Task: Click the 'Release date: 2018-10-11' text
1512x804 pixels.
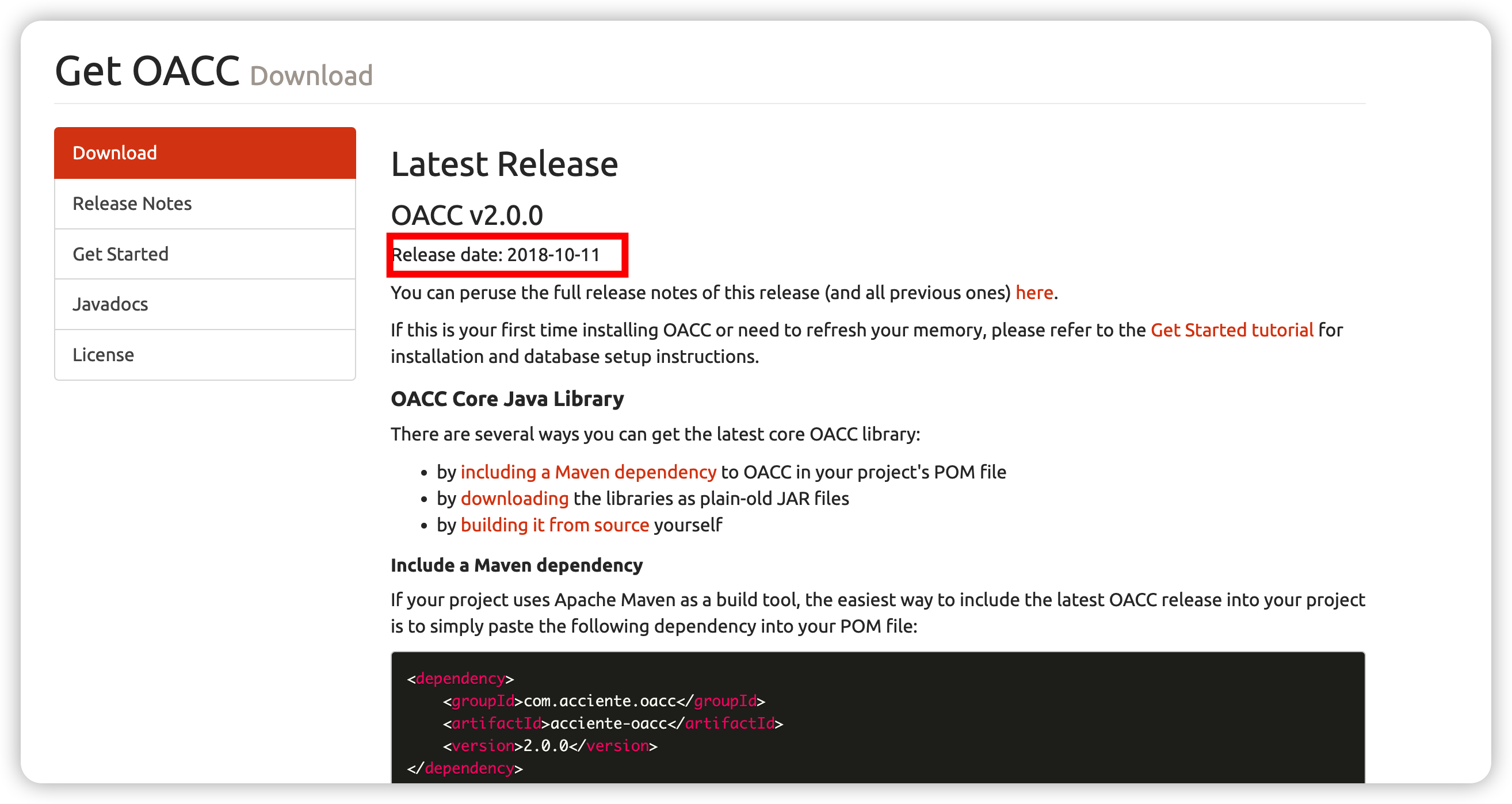Action: 495,255
